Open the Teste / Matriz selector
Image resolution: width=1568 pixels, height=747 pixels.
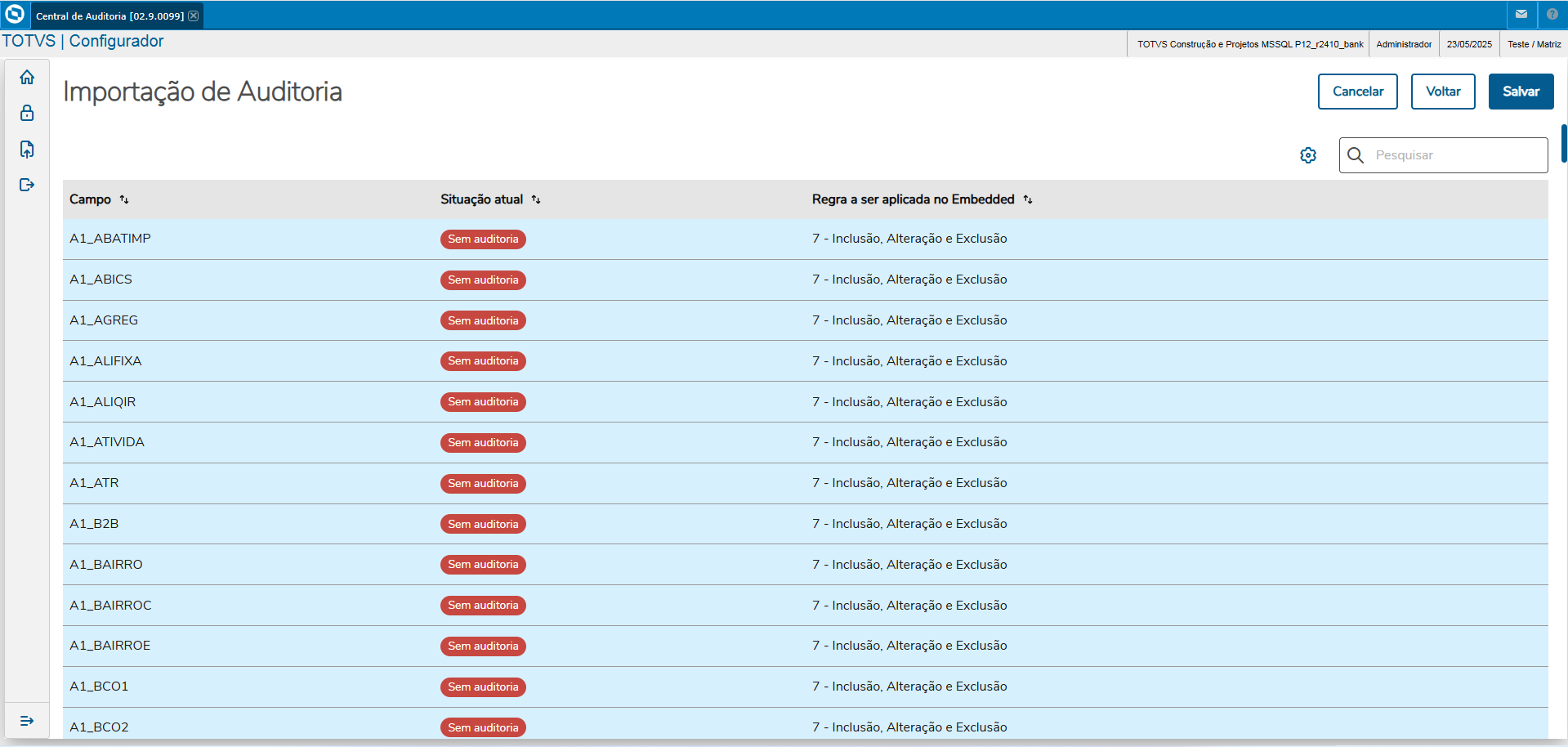[x=1533, y=43]
